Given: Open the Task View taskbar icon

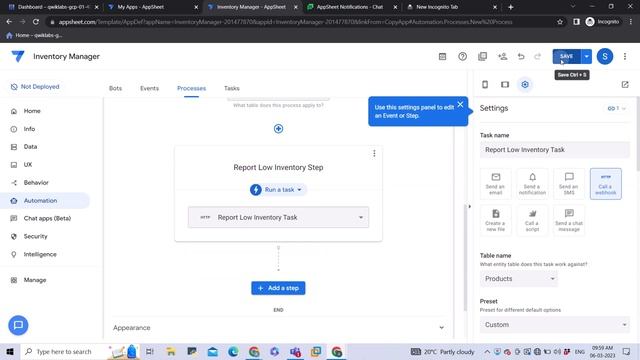Looking at the screenshot, I should (x=150, y=351).
